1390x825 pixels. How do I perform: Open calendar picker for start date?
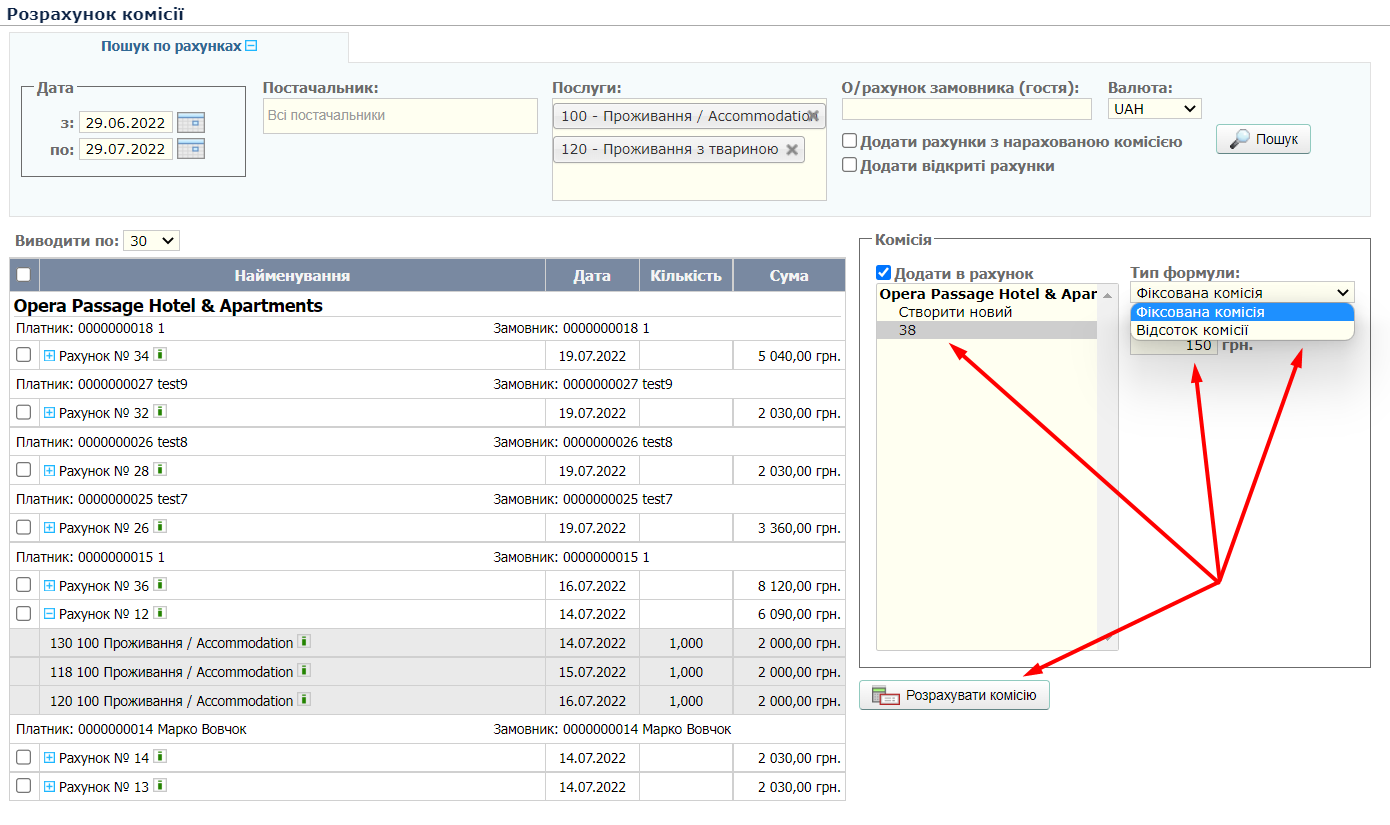pos(190,123)
